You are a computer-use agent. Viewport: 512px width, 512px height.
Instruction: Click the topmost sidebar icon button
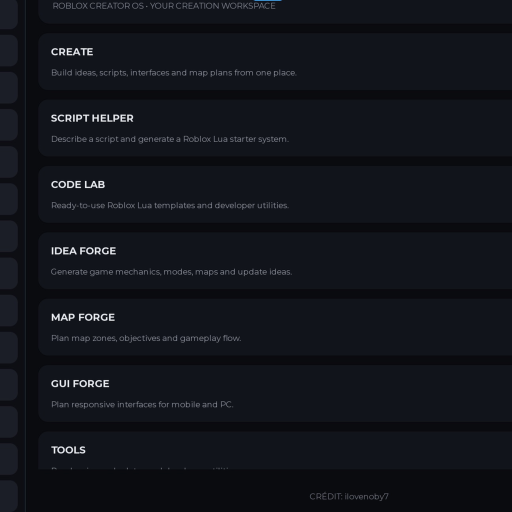(9, 14)
